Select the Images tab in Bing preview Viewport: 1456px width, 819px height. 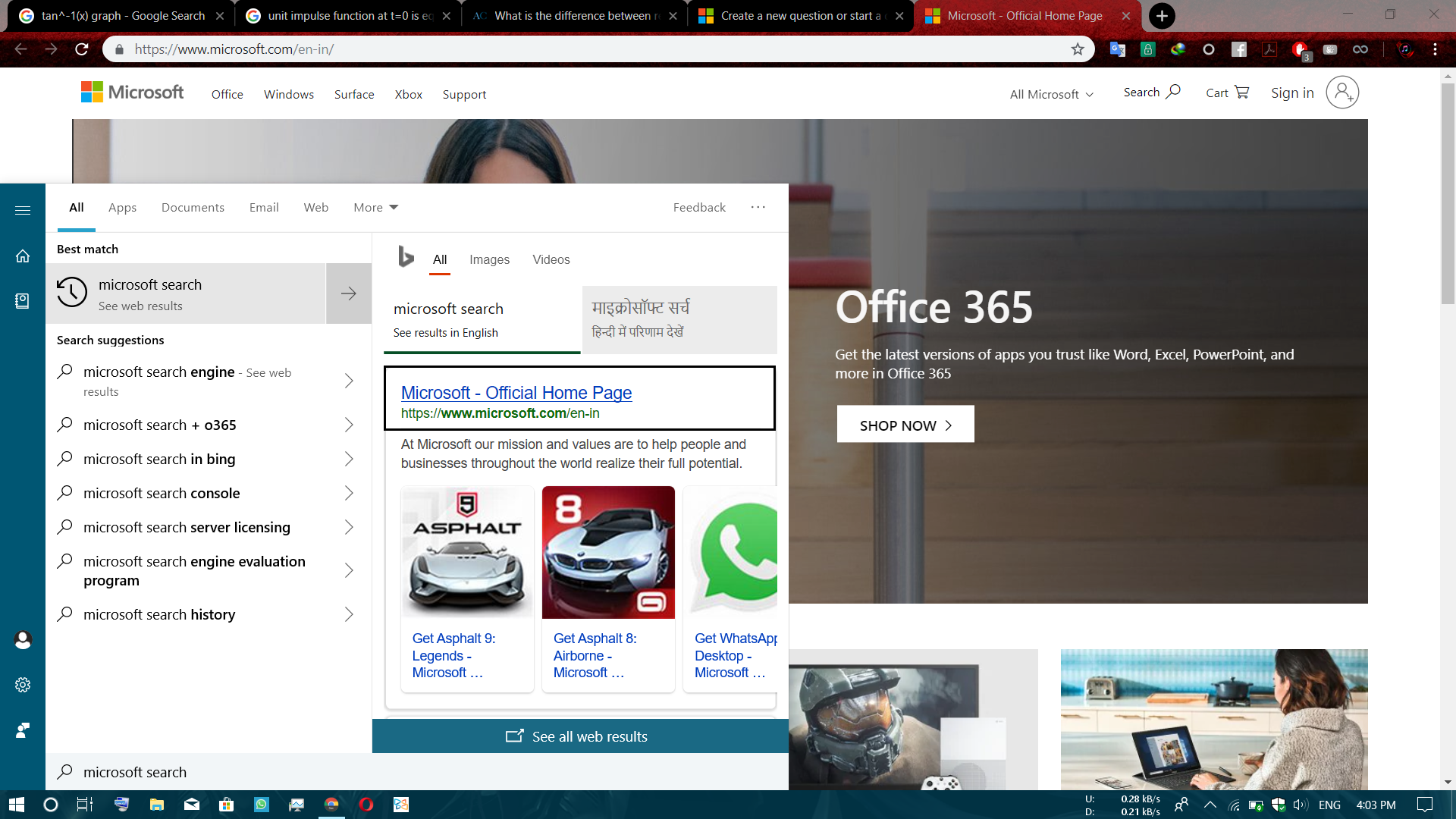tap(489, 259)
